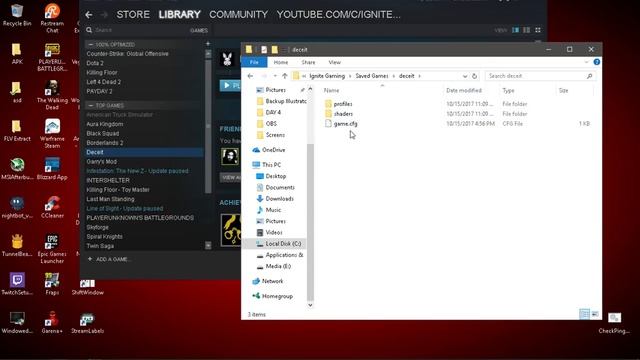Open the APK folder on desktop
This screenshot has width=640, height=360.
click(17, 53)
